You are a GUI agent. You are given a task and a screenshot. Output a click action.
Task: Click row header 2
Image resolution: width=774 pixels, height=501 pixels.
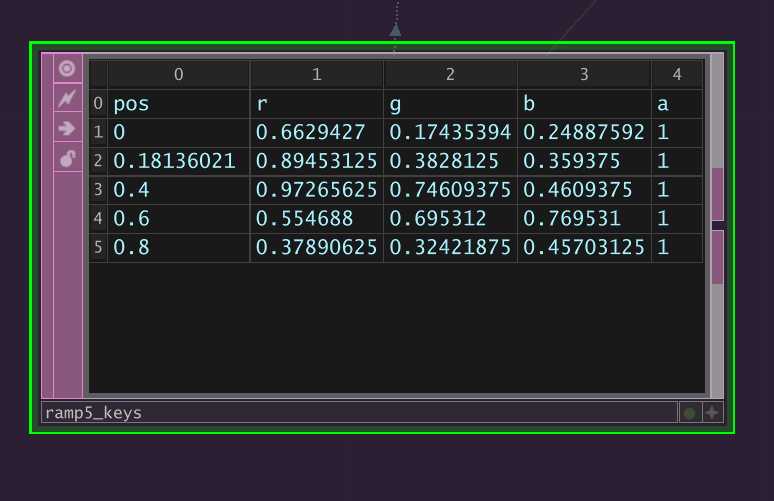pyautogui.click(x=98, y=161)
